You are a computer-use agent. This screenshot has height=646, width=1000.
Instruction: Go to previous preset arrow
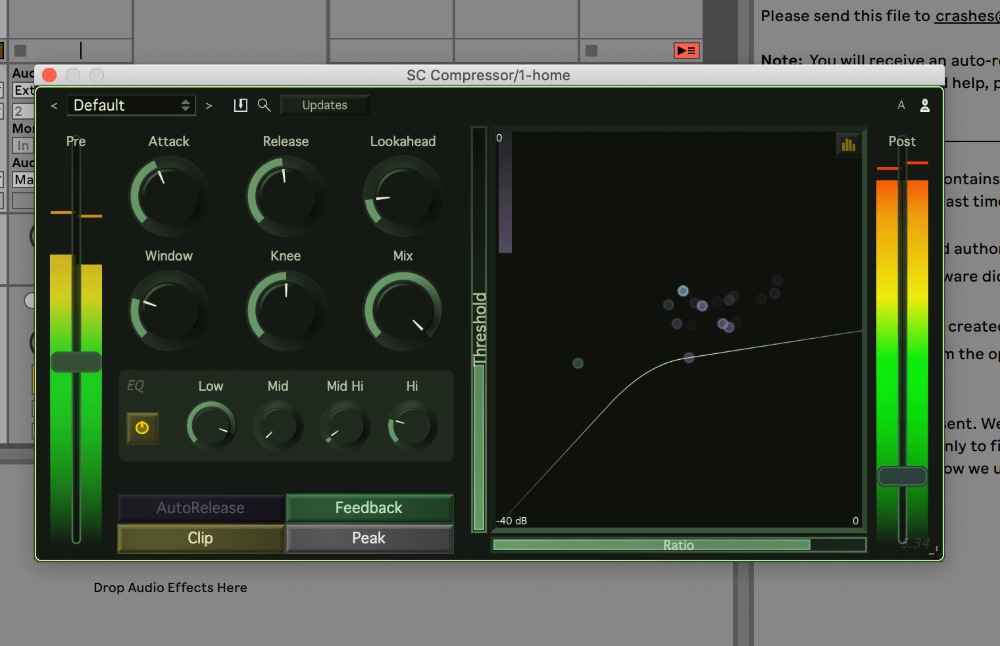click(54, 105)
